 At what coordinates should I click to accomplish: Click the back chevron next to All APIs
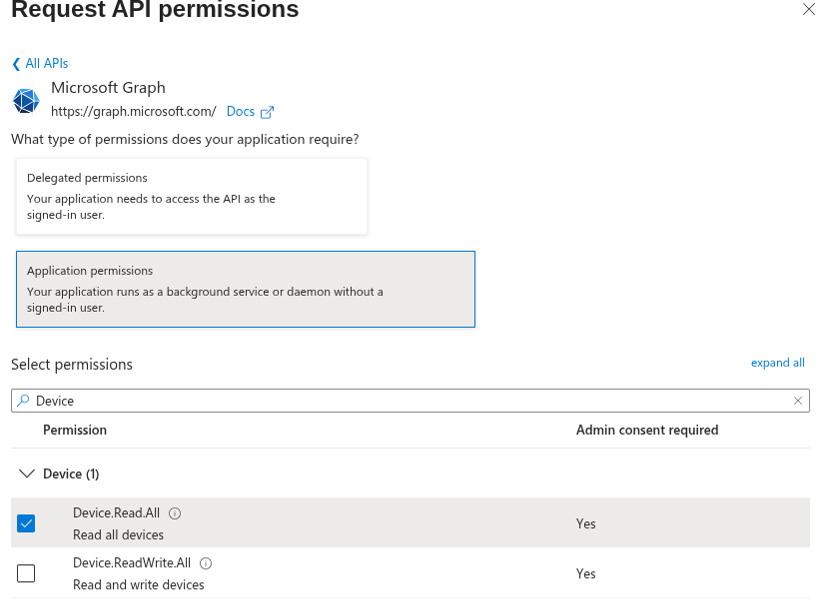pos(16,64)
